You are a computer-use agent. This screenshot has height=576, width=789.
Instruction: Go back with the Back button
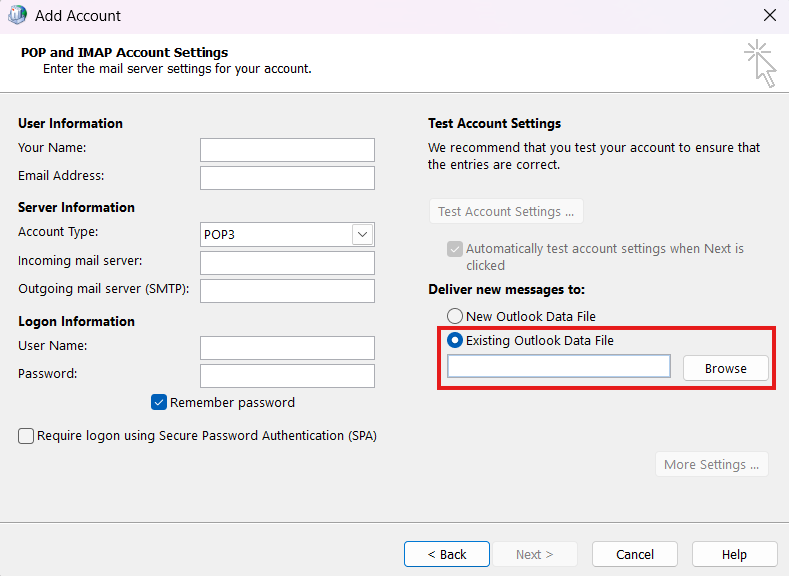[447, 554]
